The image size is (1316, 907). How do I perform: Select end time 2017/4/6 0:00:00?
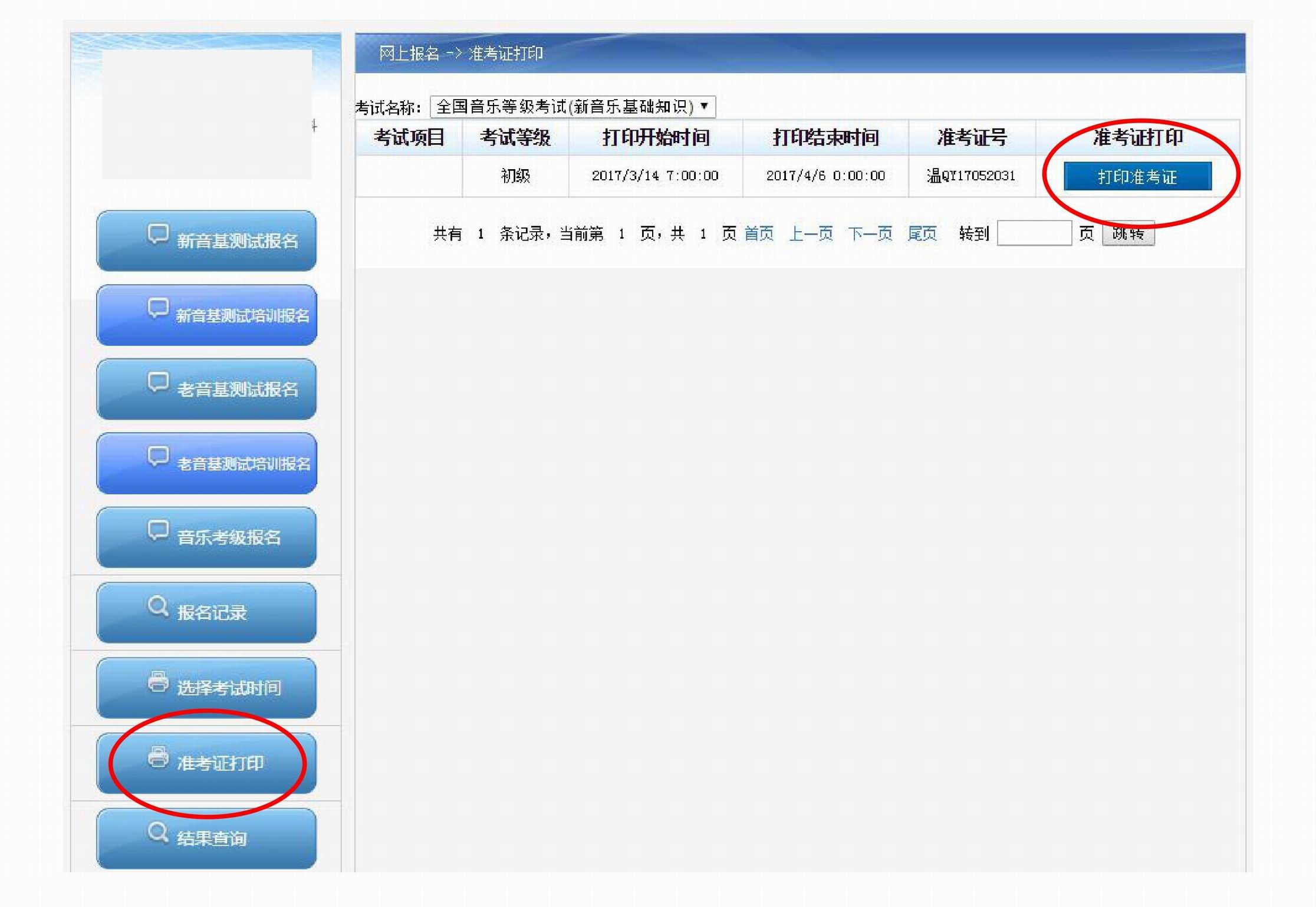click(x=825, y=176)
